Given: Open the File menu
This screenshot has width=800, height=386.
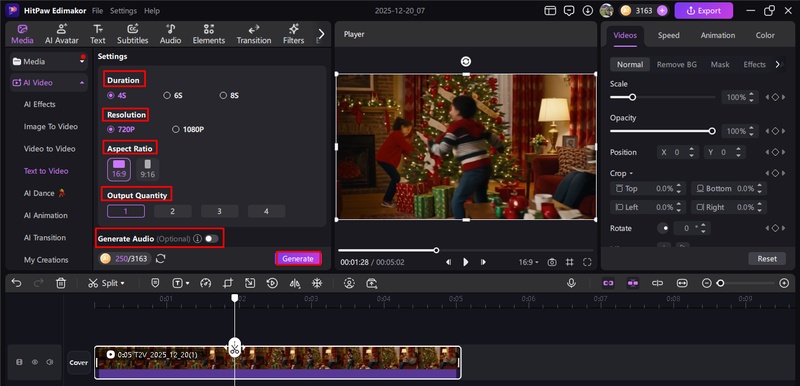Looking at the screenshot, I should [97, 11].
